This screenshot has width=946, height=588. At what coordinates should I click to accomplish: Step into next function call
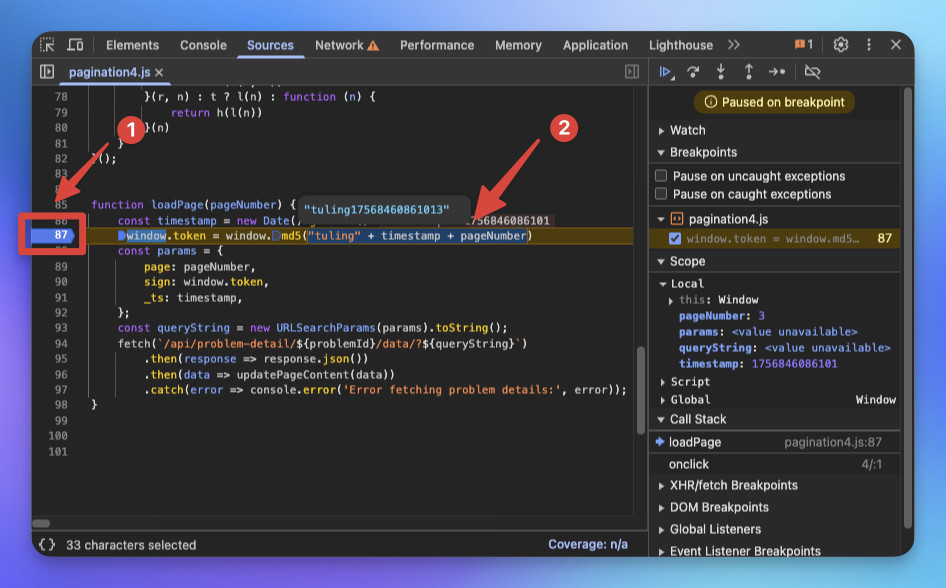coord(720,72)
